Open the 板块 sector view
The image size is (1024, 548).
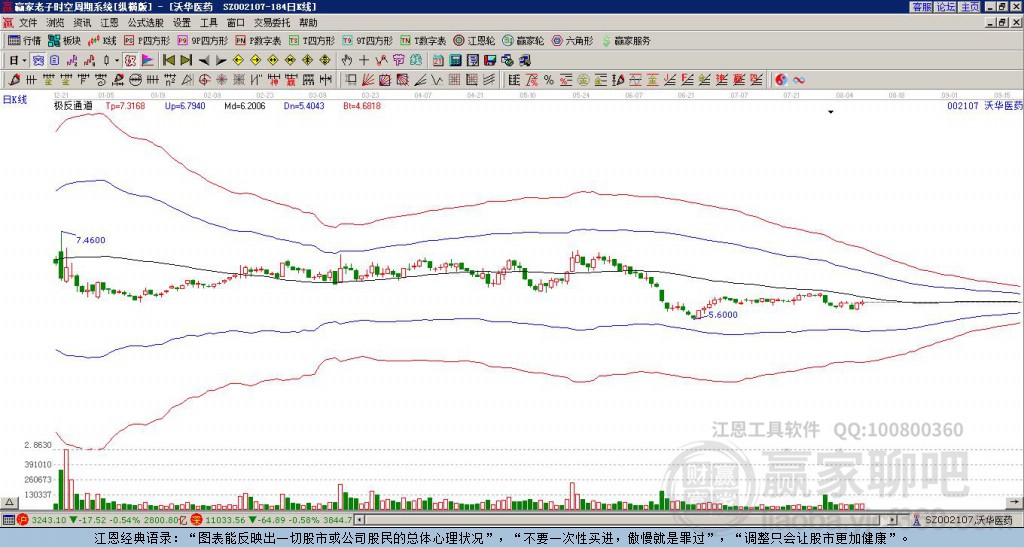point(65,40)
